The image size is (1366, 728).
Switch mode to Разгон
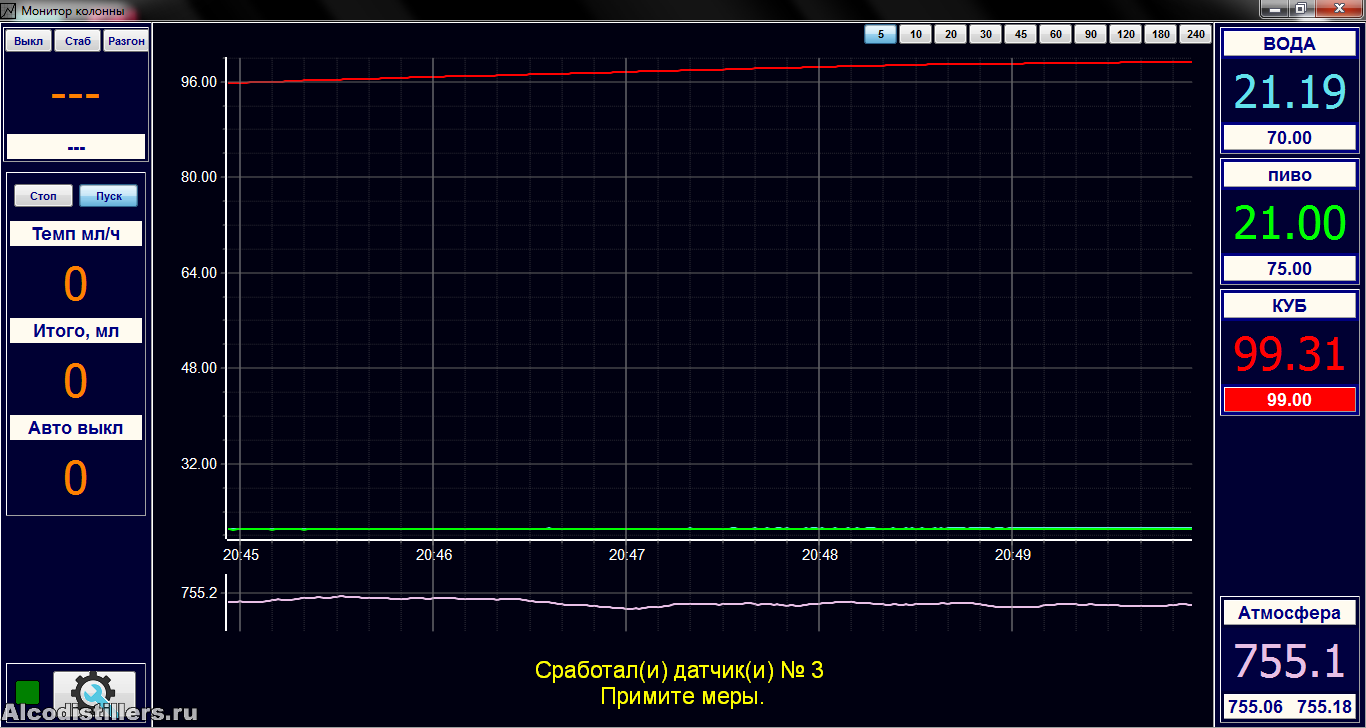click(126, 41)
